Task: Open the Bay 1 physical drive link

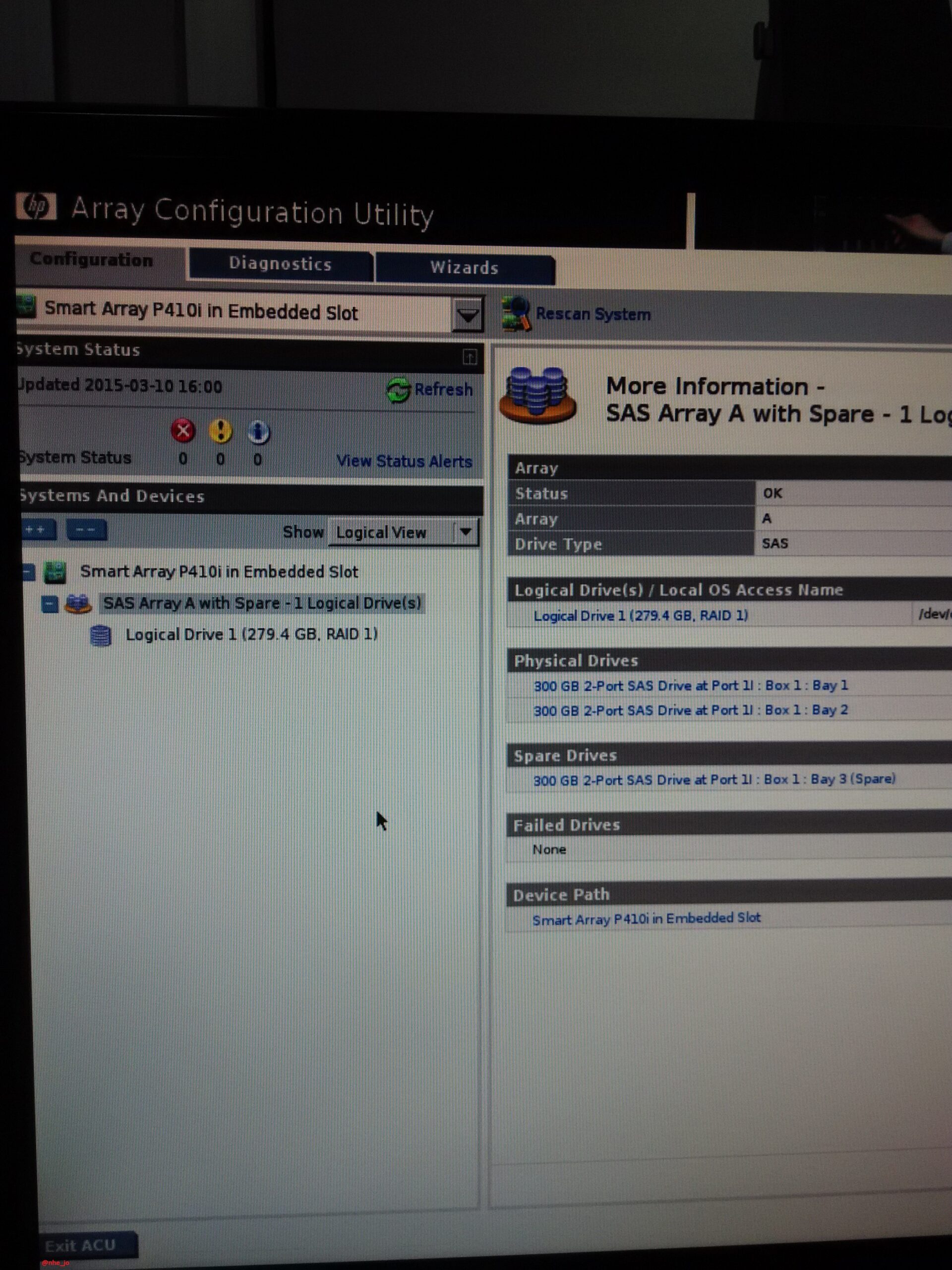Action: click(691, 686)
